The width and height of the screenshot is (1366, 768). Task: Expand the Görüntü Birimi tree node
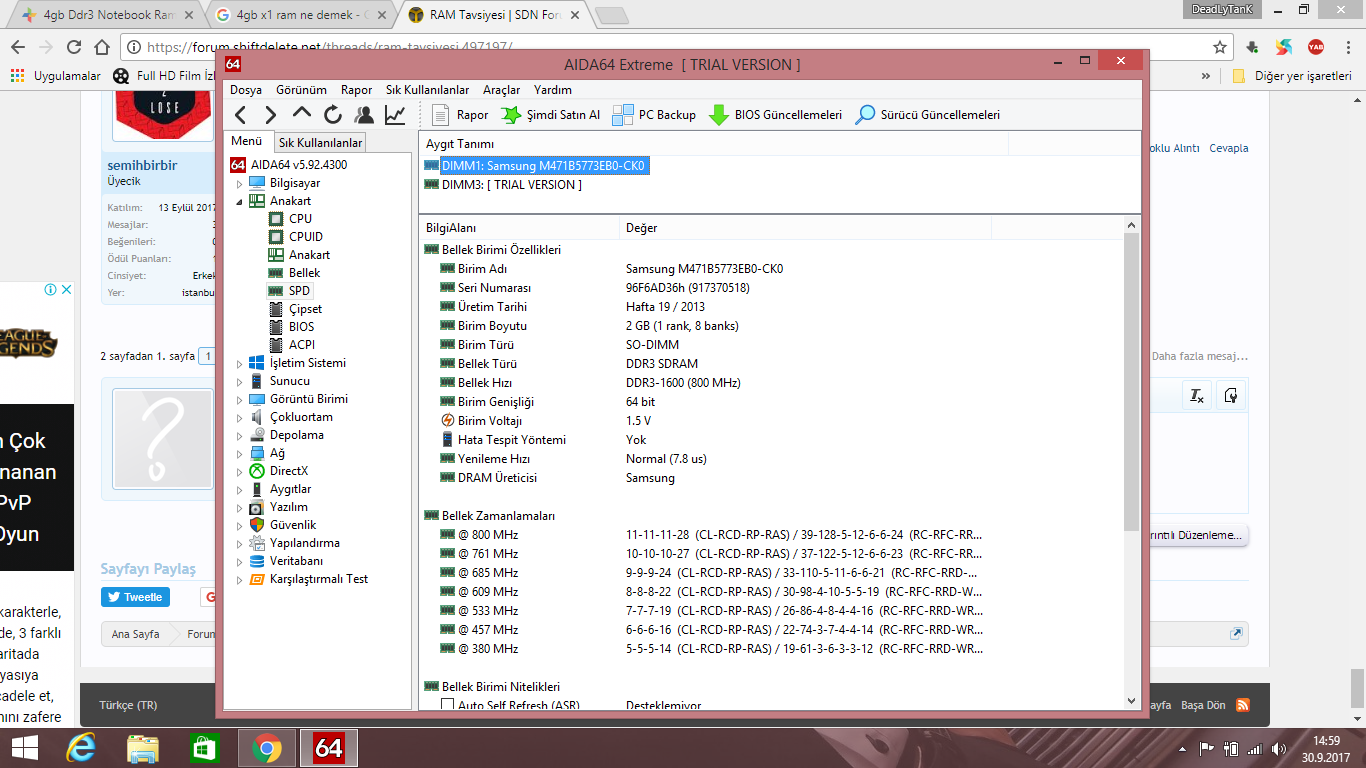[239, 400]
